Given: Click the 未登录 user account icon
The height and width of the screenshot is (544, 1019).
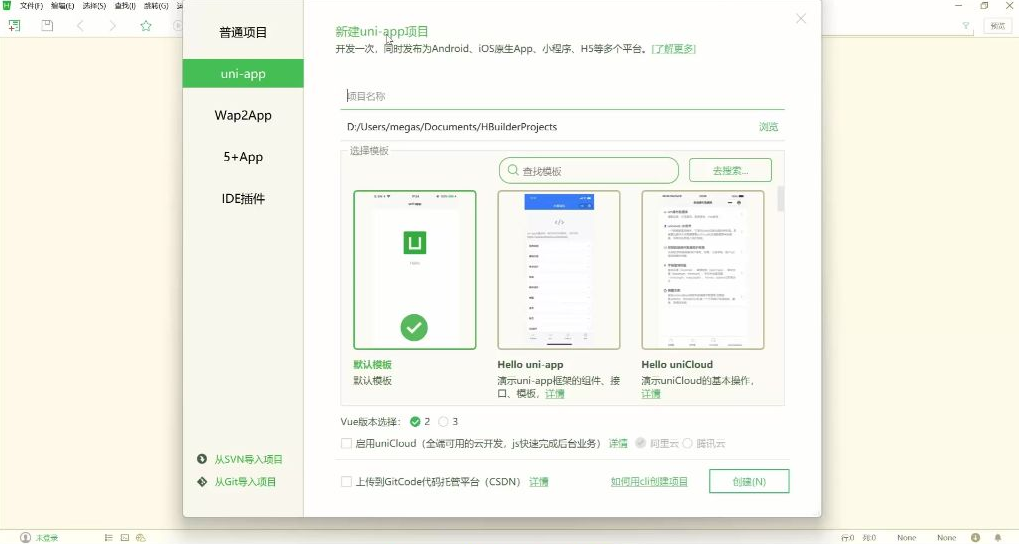Looking at the screenshot, I should point(25,538).
